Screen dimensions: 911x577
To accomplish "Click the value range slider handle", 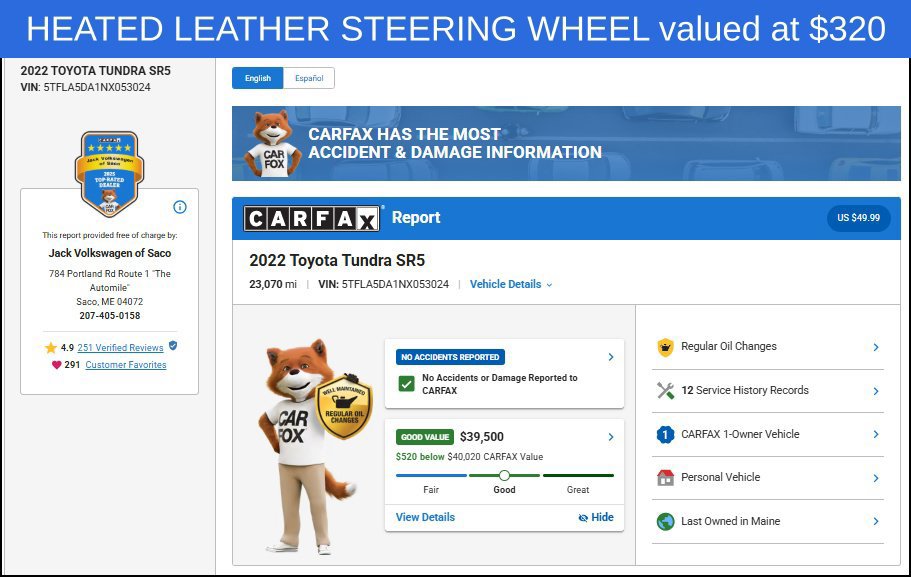I will pyautogui.click(x=504, y=475).
